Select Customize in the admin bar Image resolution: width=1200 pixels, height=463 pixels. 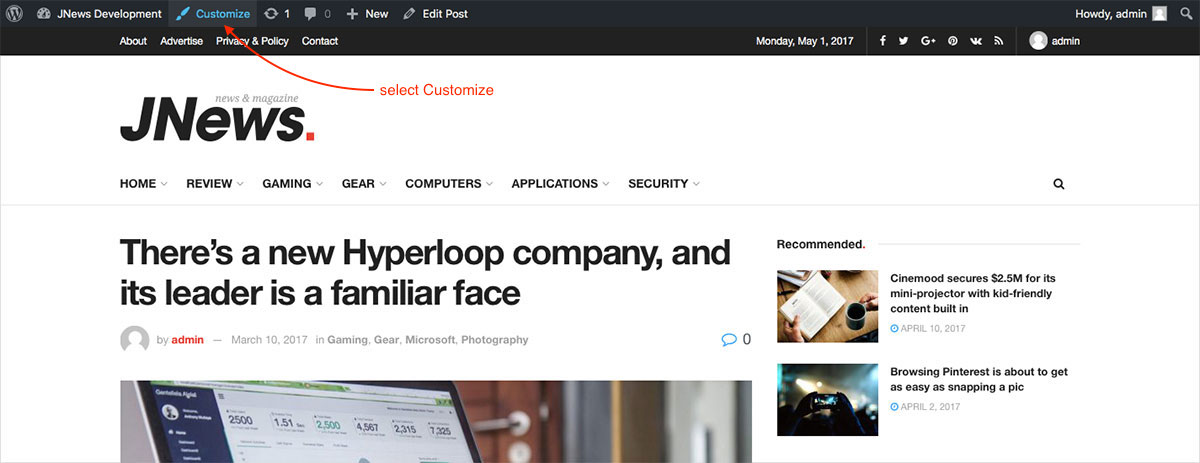point(214,14)
